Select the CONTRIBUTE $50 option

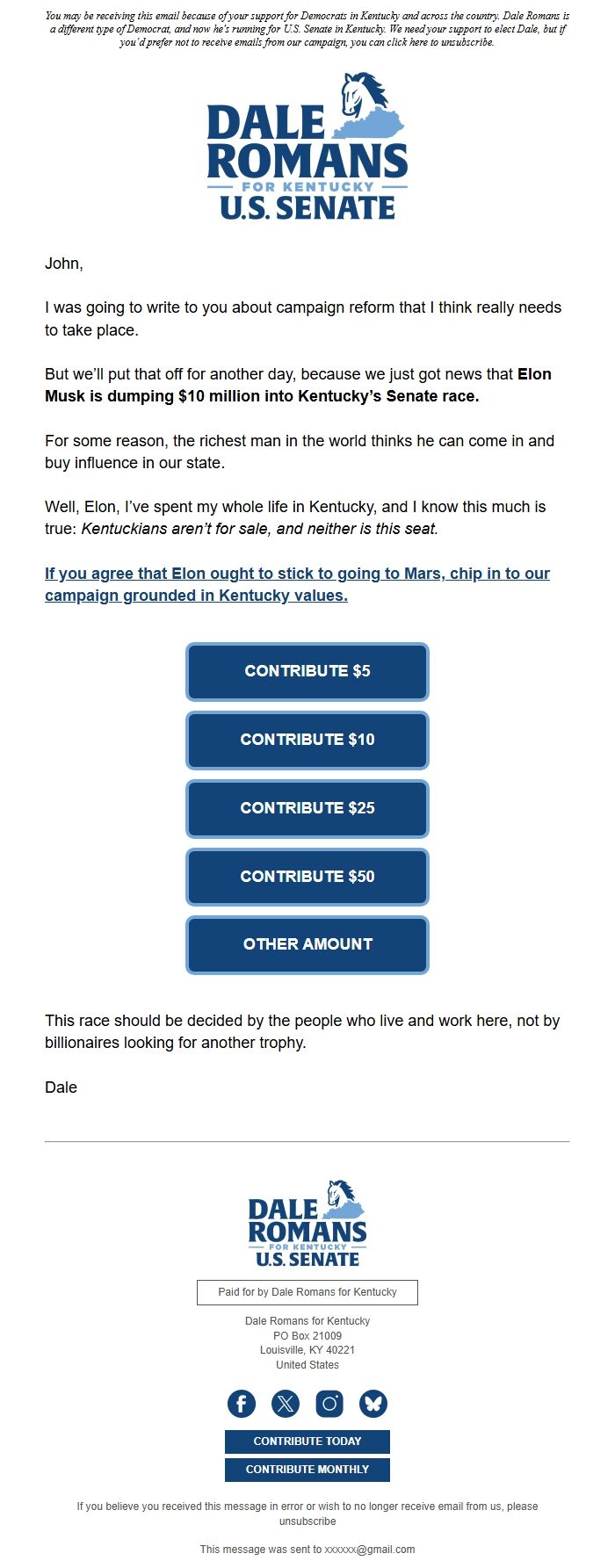click(x=307, y=877)
